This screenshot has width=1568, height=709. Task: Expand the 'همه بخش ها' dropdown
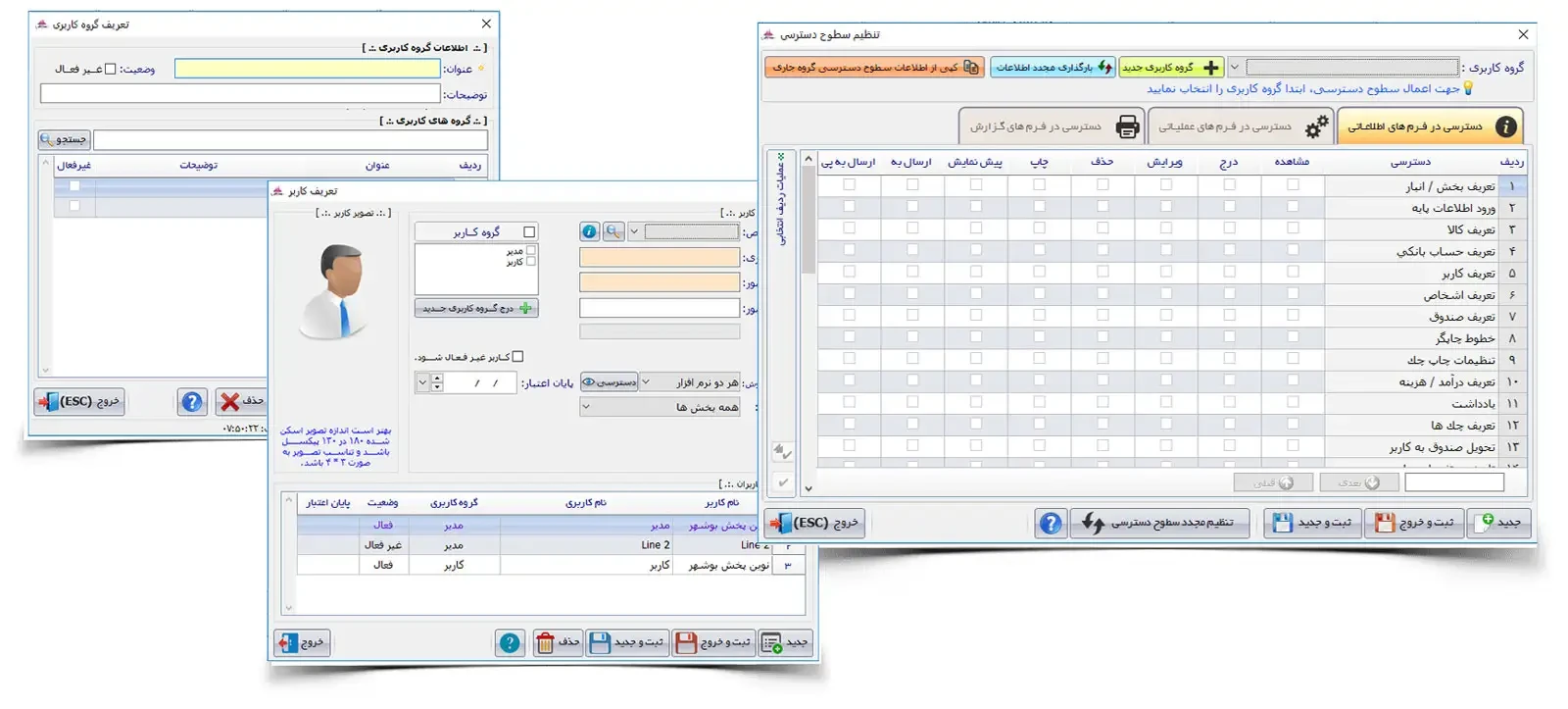586,407
